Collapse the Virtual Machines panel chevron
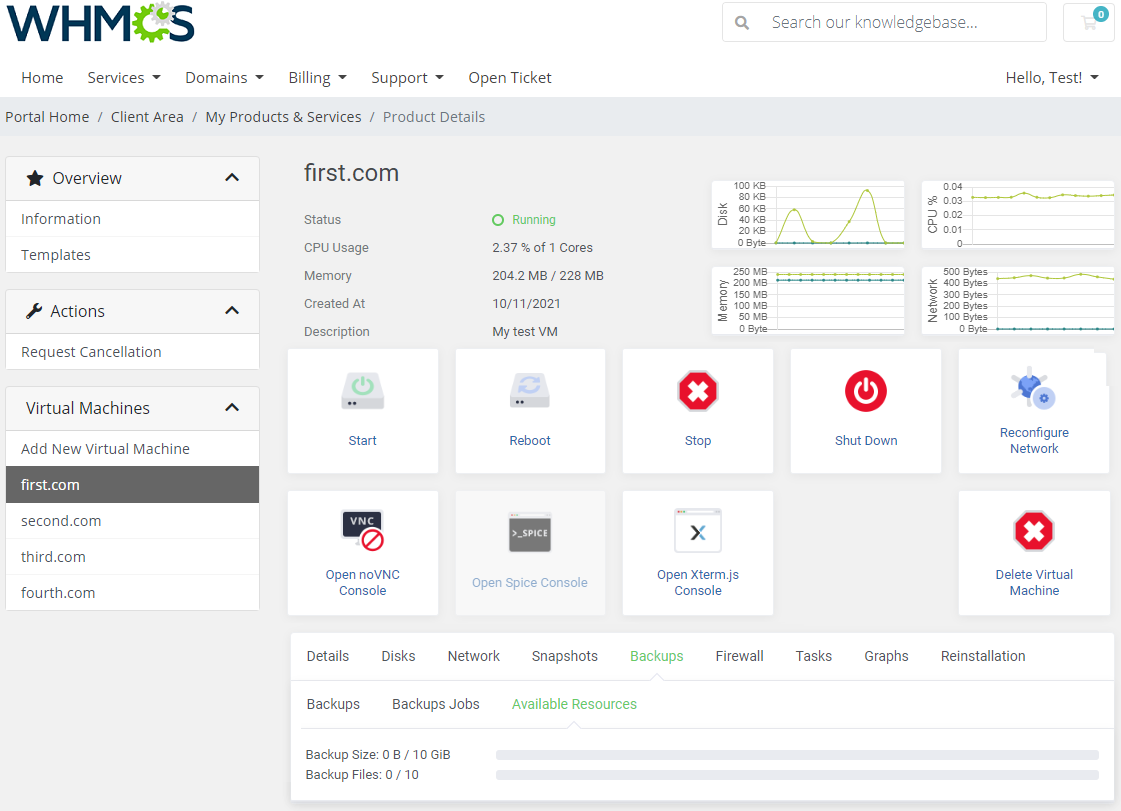Image resolution: width=1121 pixels, height=811 pixels. [x=232, y=408]
